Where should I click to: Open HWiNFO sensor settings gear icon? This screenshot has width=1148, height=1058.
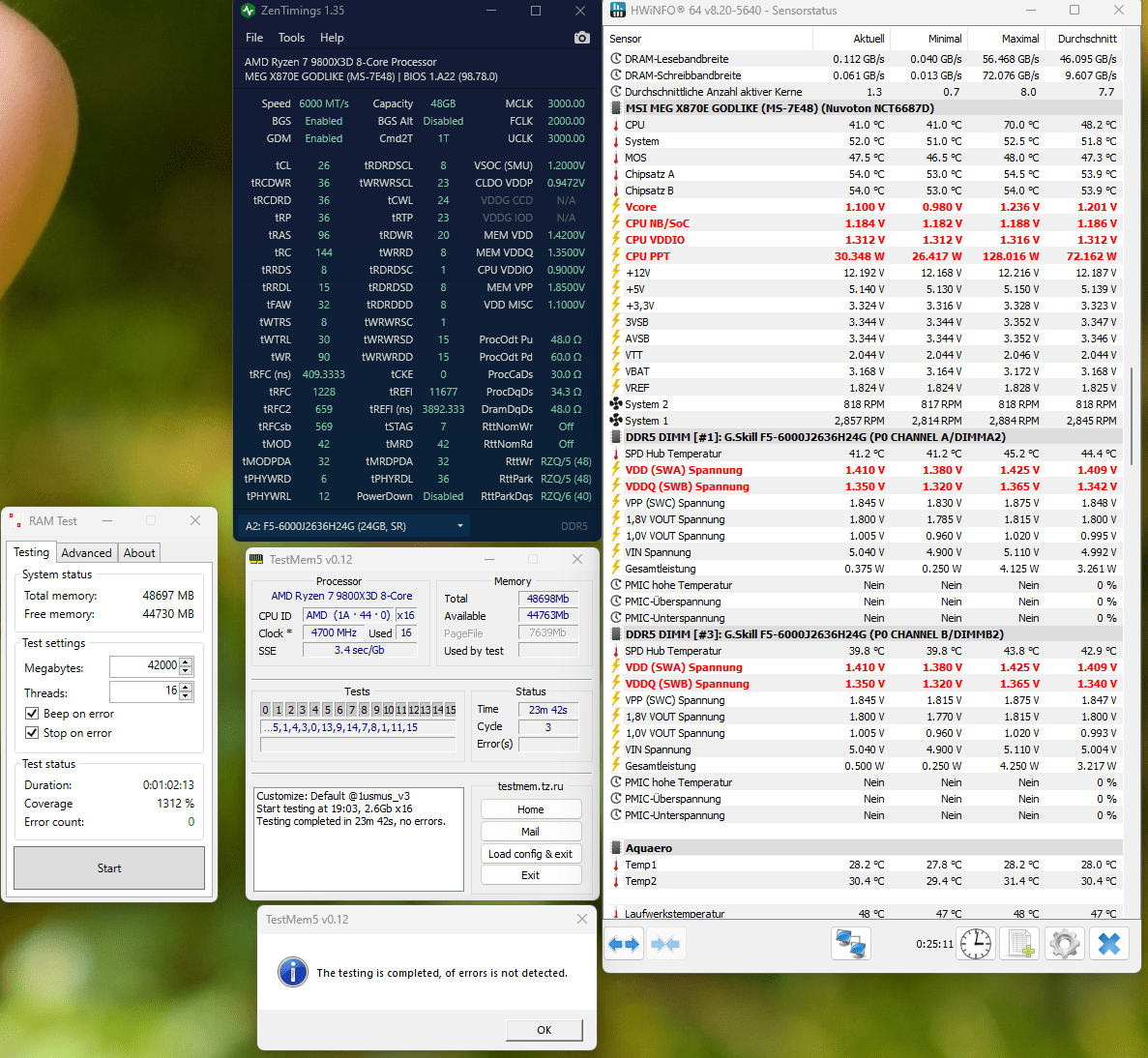pyautogui.click(x=1065, y=943)
